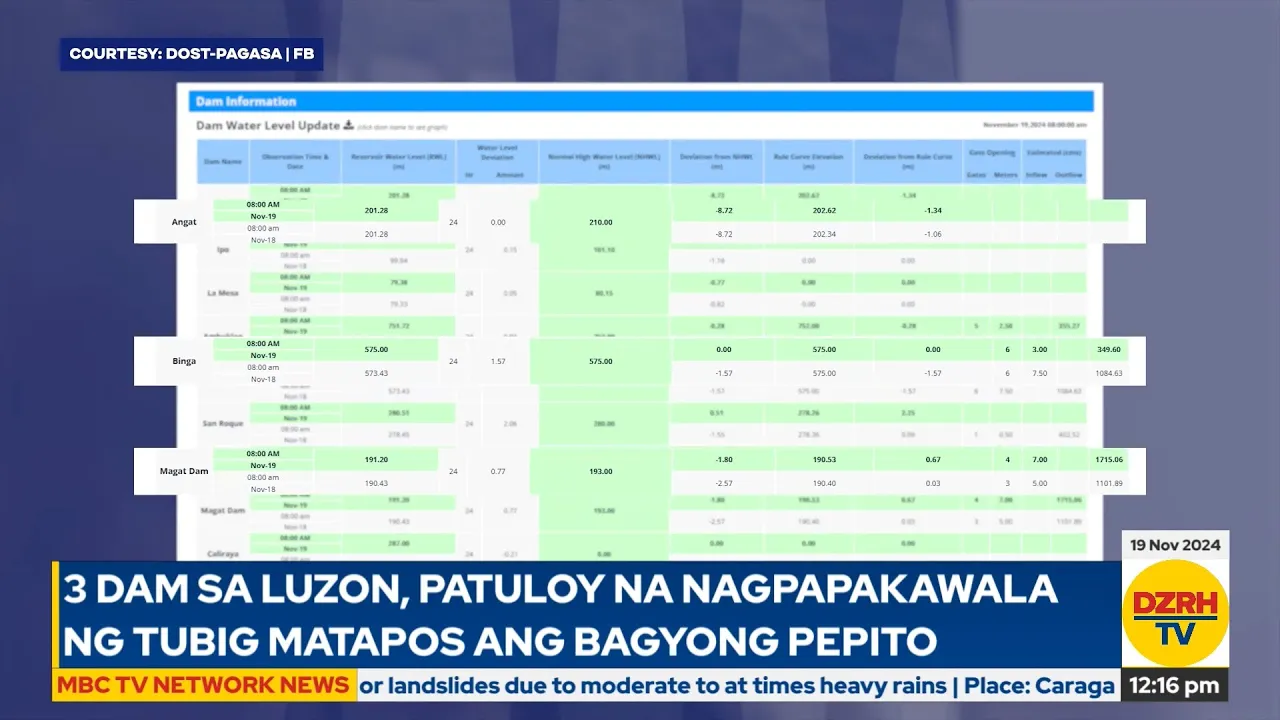1280x720 pixels.
Task: Click the Rule Curve Elevation column header
Action: (x=808, y=161)
